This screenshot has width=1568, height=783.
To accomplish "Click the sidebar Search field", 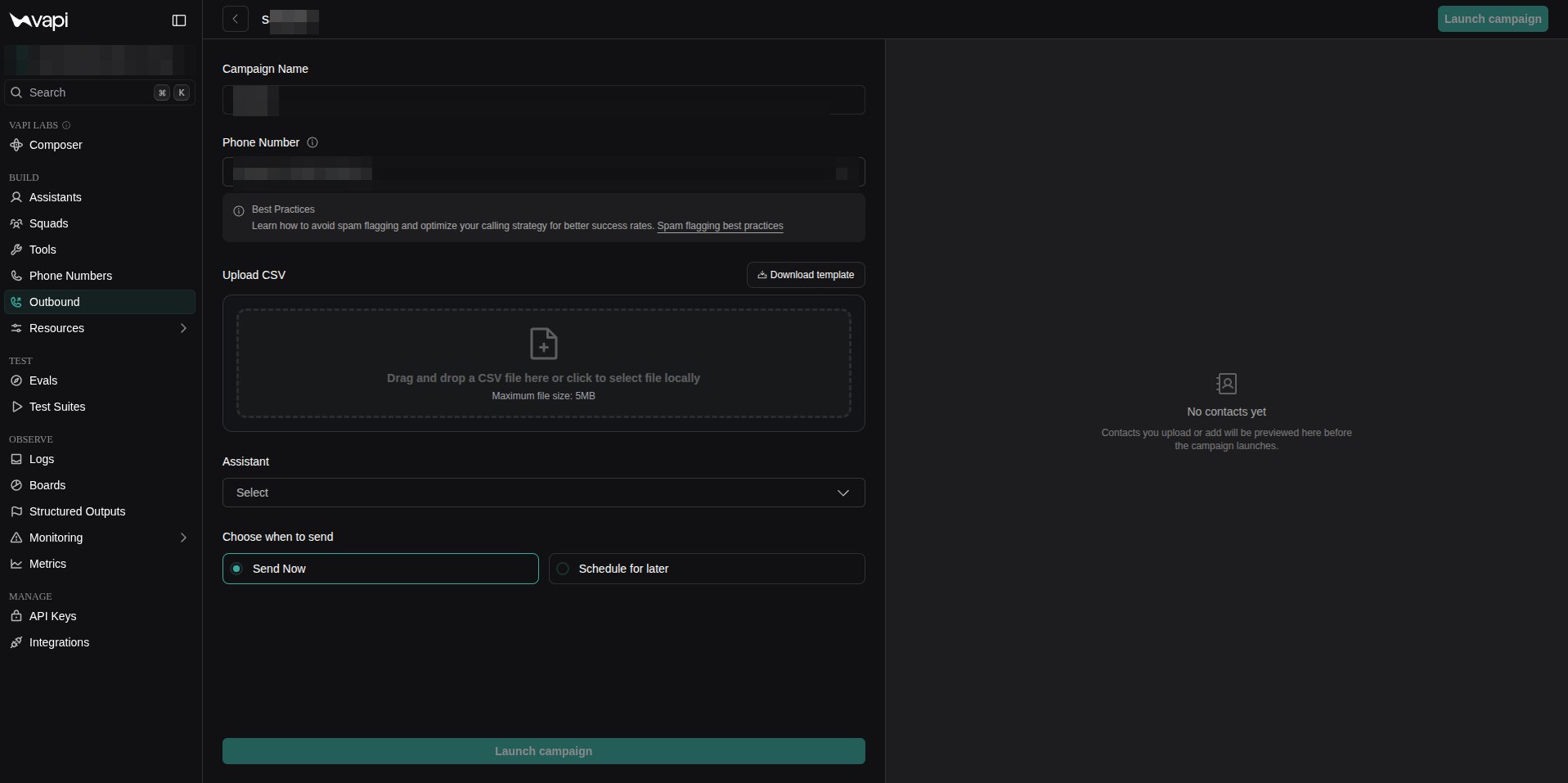I will [100, 92].
